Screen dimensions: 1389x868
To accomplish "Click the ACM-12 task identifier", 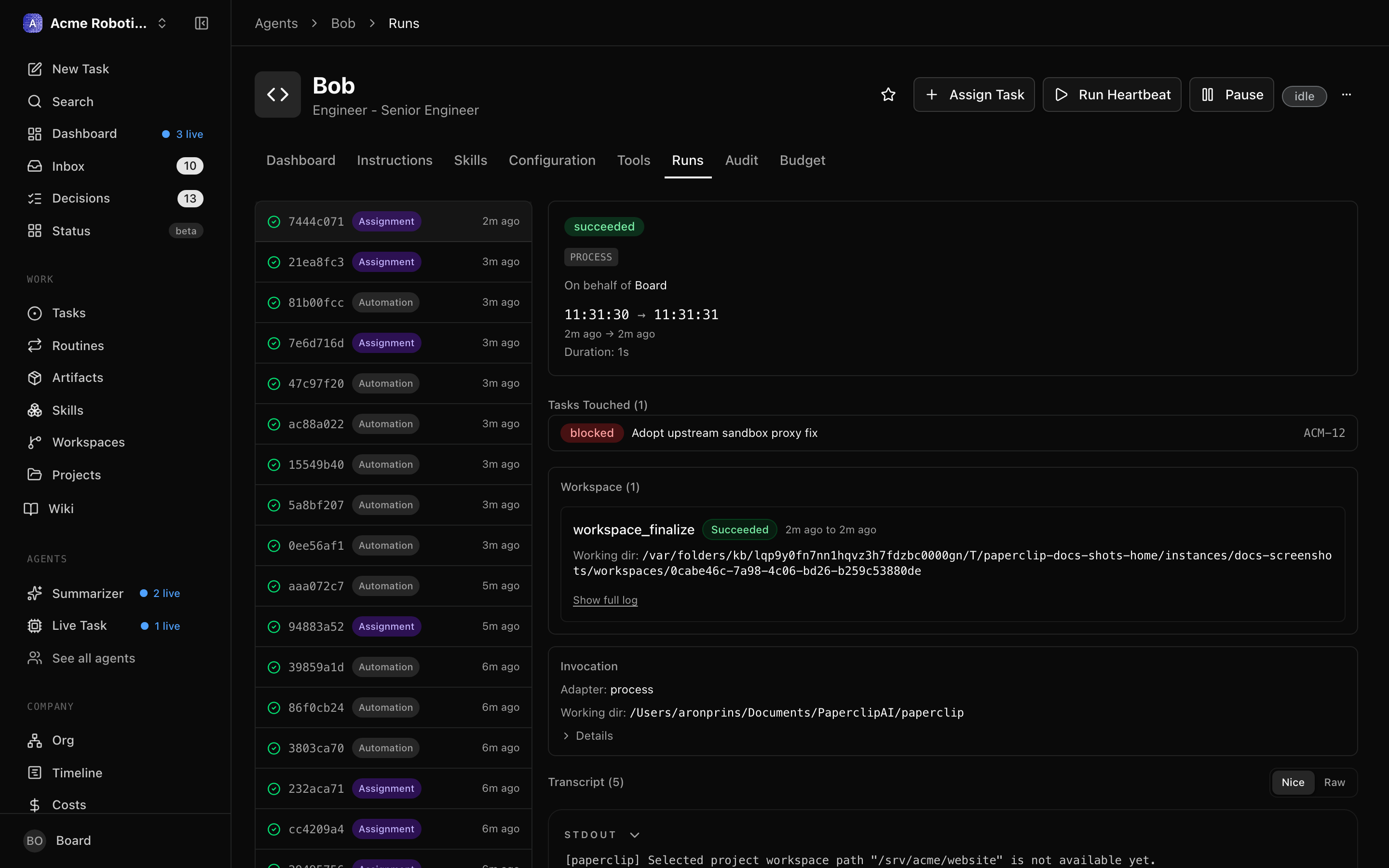I will 1323,433.
